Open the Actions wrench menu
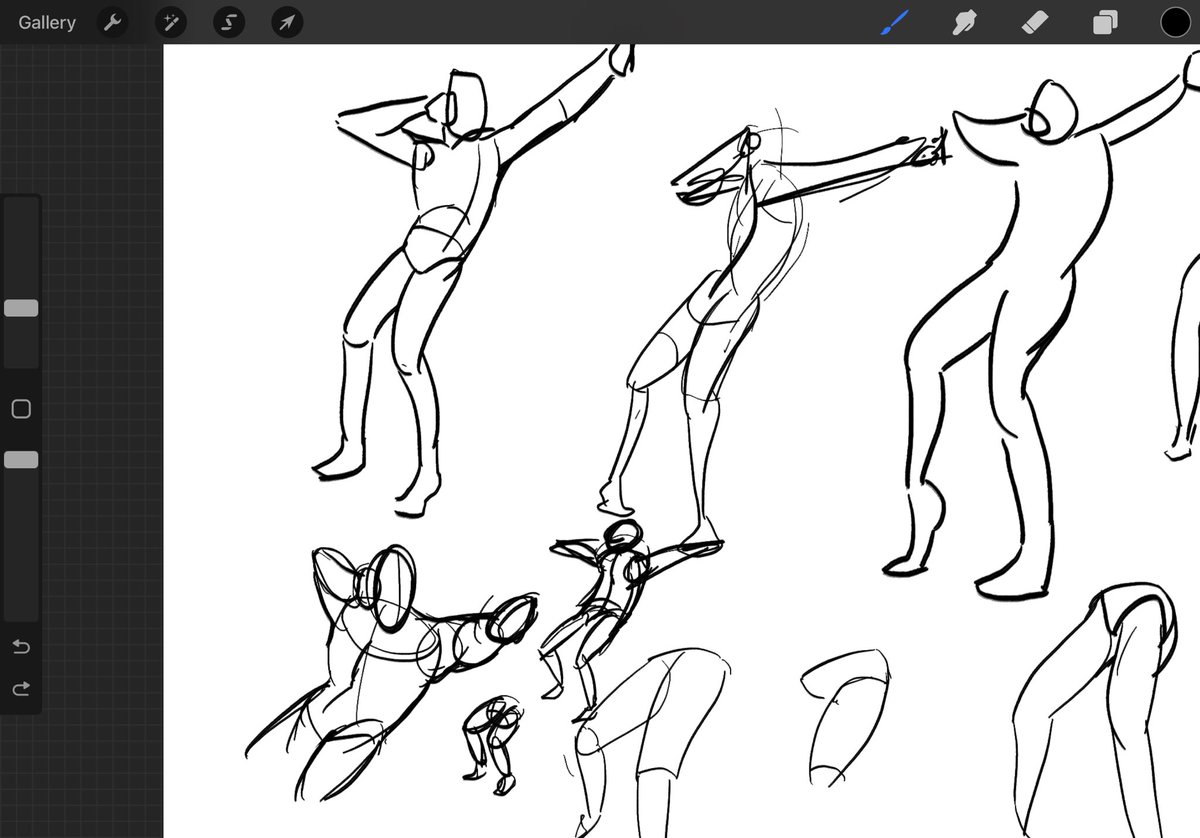Viewport: 1200px width, 838px height. [x=113, y=22]
